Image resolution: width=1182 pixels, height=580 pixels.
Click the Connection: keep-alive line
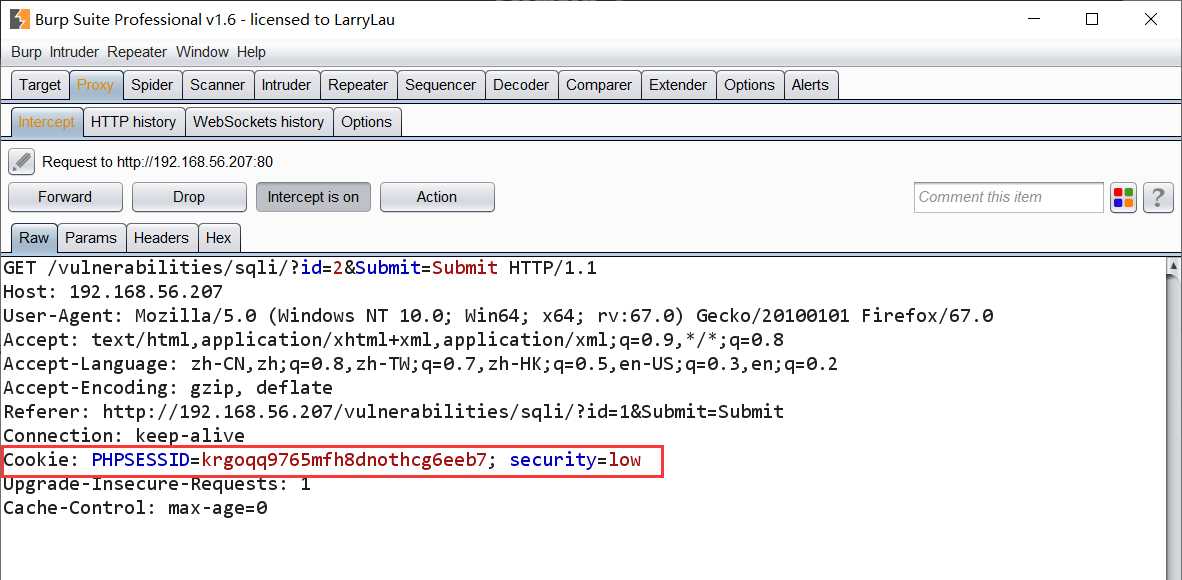(x=124, y=436)
